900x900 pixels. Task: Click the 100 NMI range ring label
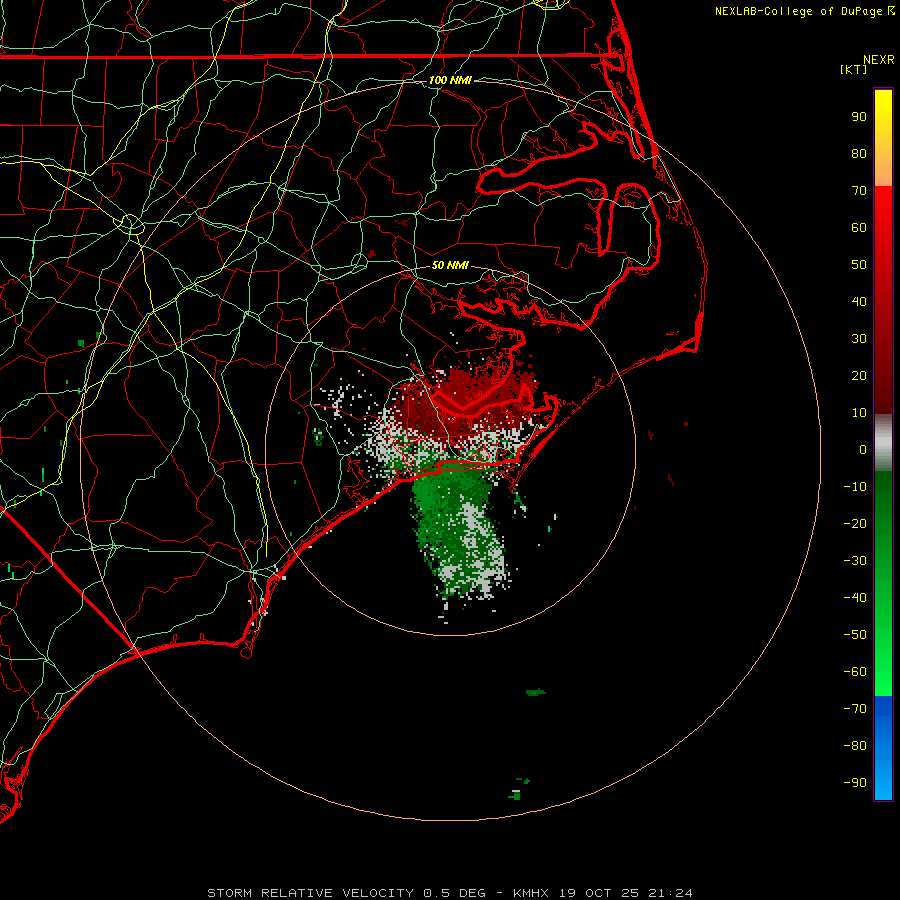(x=450, y=80)
